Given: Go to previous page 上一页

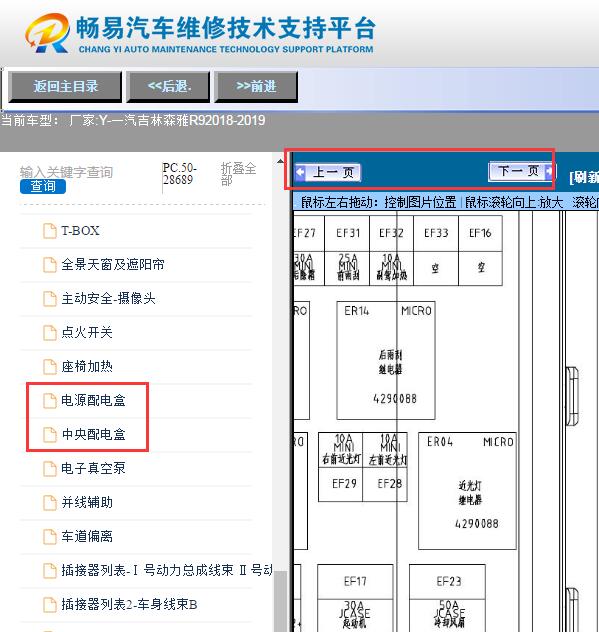Looking at the screenshot, I should point(327,173).
